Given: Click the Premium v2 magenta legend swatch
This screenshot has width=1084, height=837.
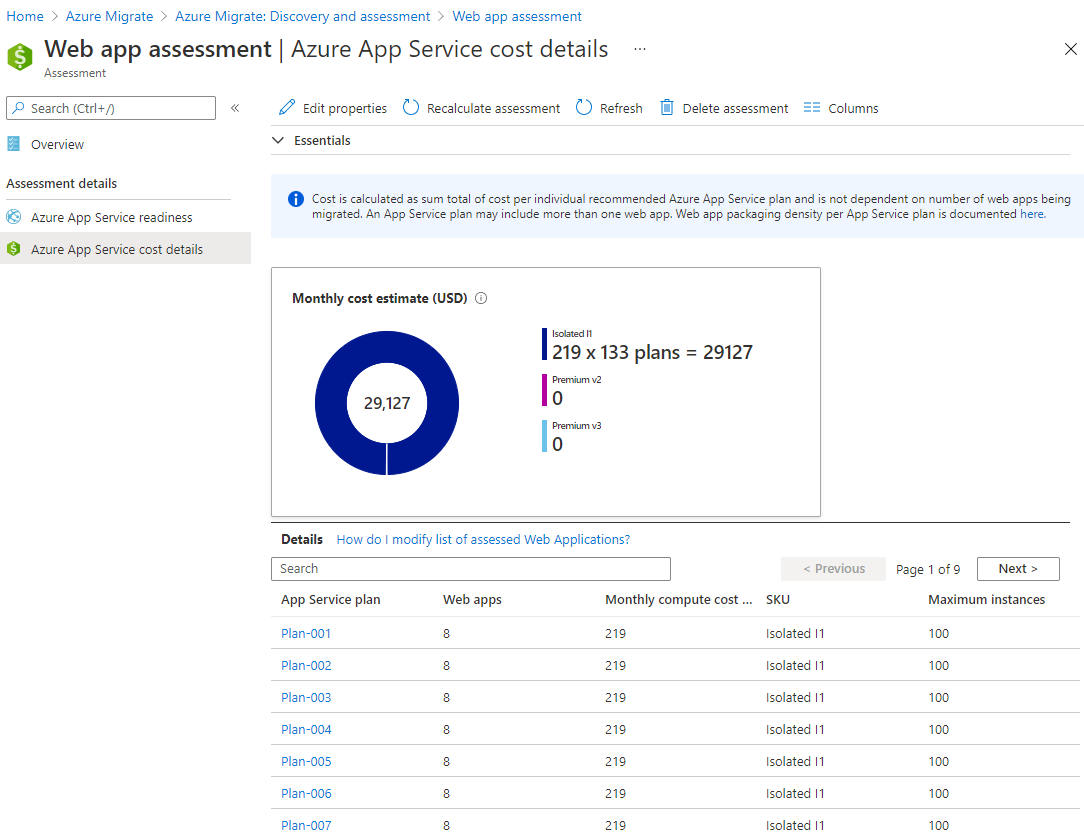Looking at the screenshot, I should pos(545,390).
